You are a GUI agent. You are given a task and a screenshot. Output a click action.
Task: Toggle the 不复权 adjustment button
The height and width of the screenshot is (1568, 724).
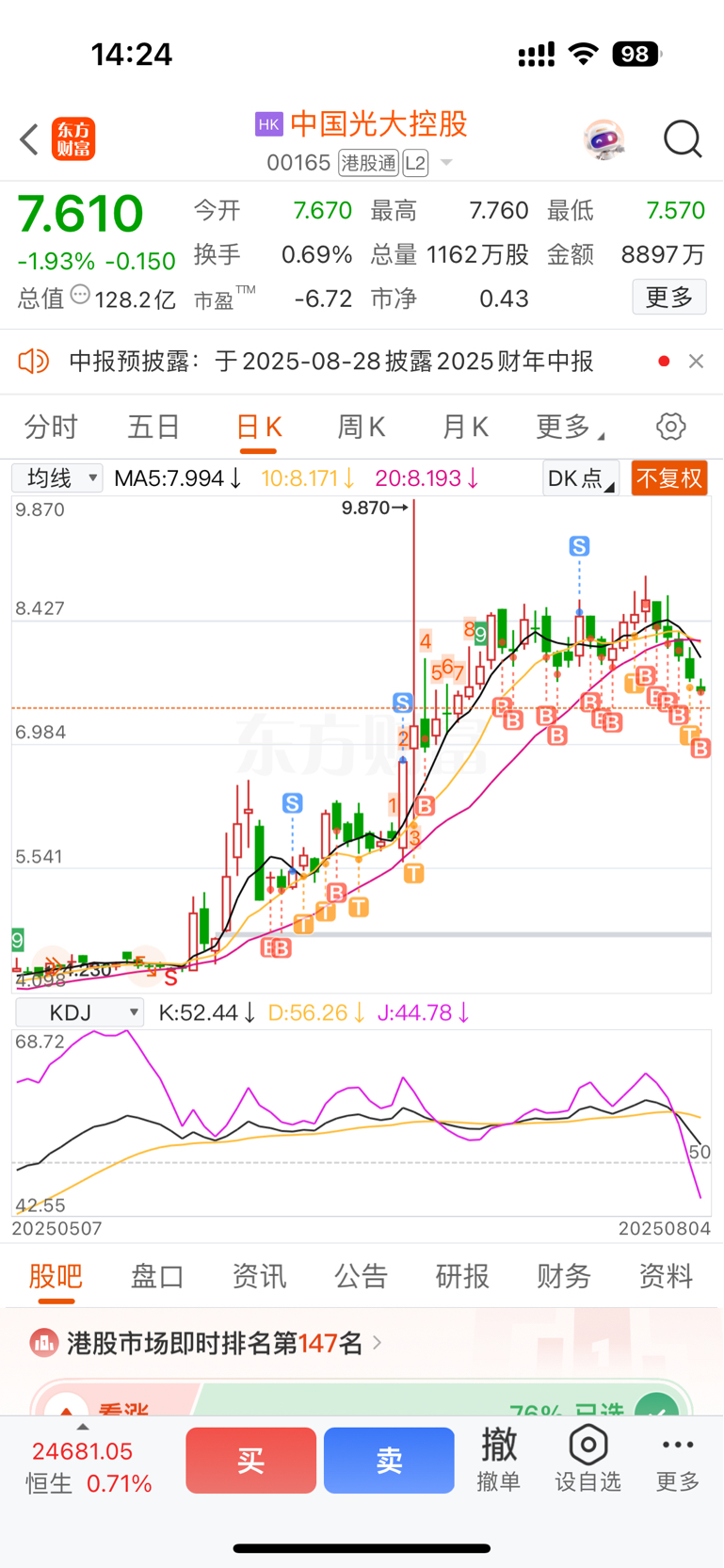coord(669,478)
